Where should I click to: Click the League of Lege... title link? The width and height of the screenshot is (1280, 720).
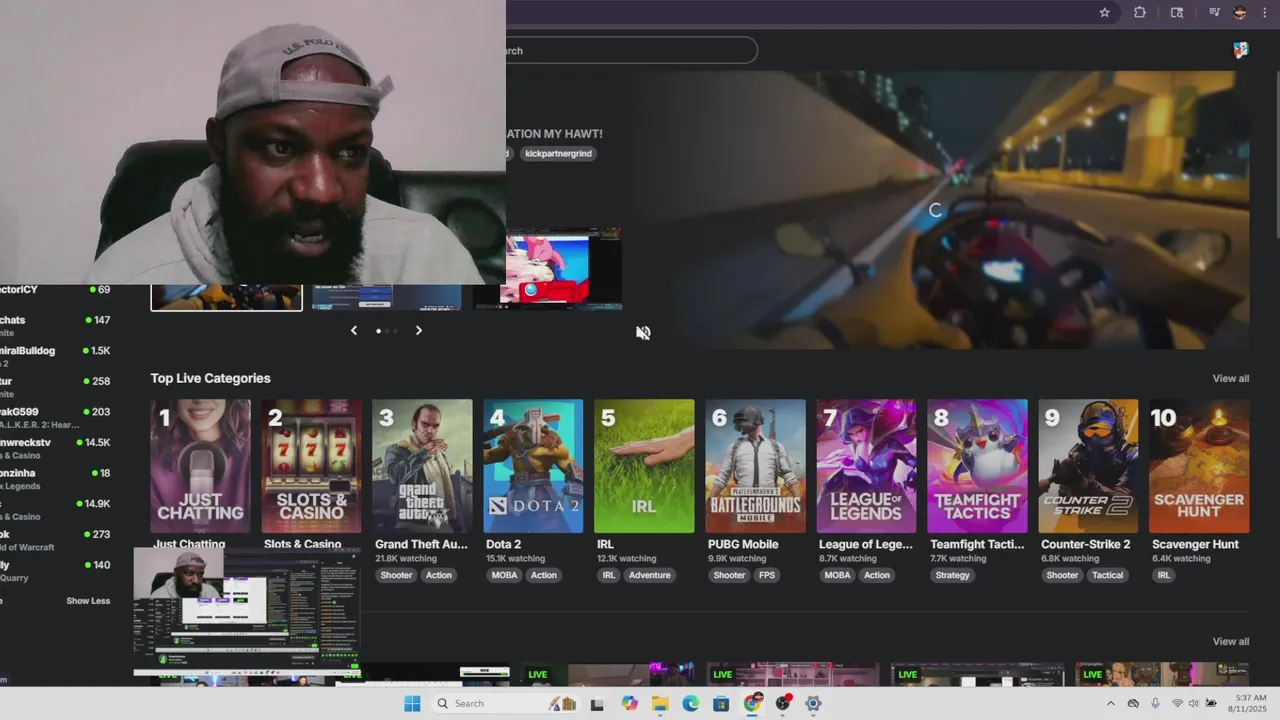pyautogui.click(x=865, y=544)
